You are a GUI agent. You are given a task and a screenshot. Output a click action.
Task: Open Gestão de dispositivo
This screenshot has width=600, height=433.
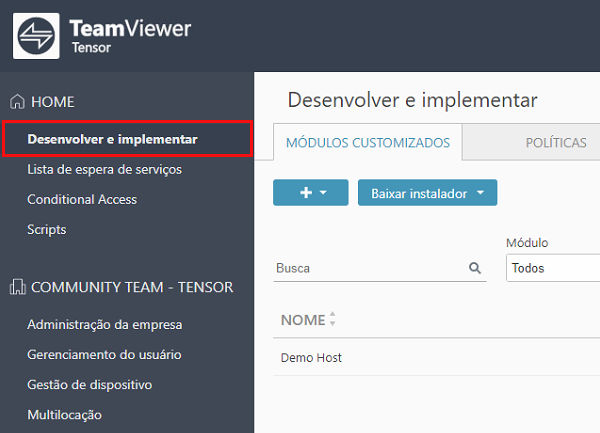tap(90, 384)
